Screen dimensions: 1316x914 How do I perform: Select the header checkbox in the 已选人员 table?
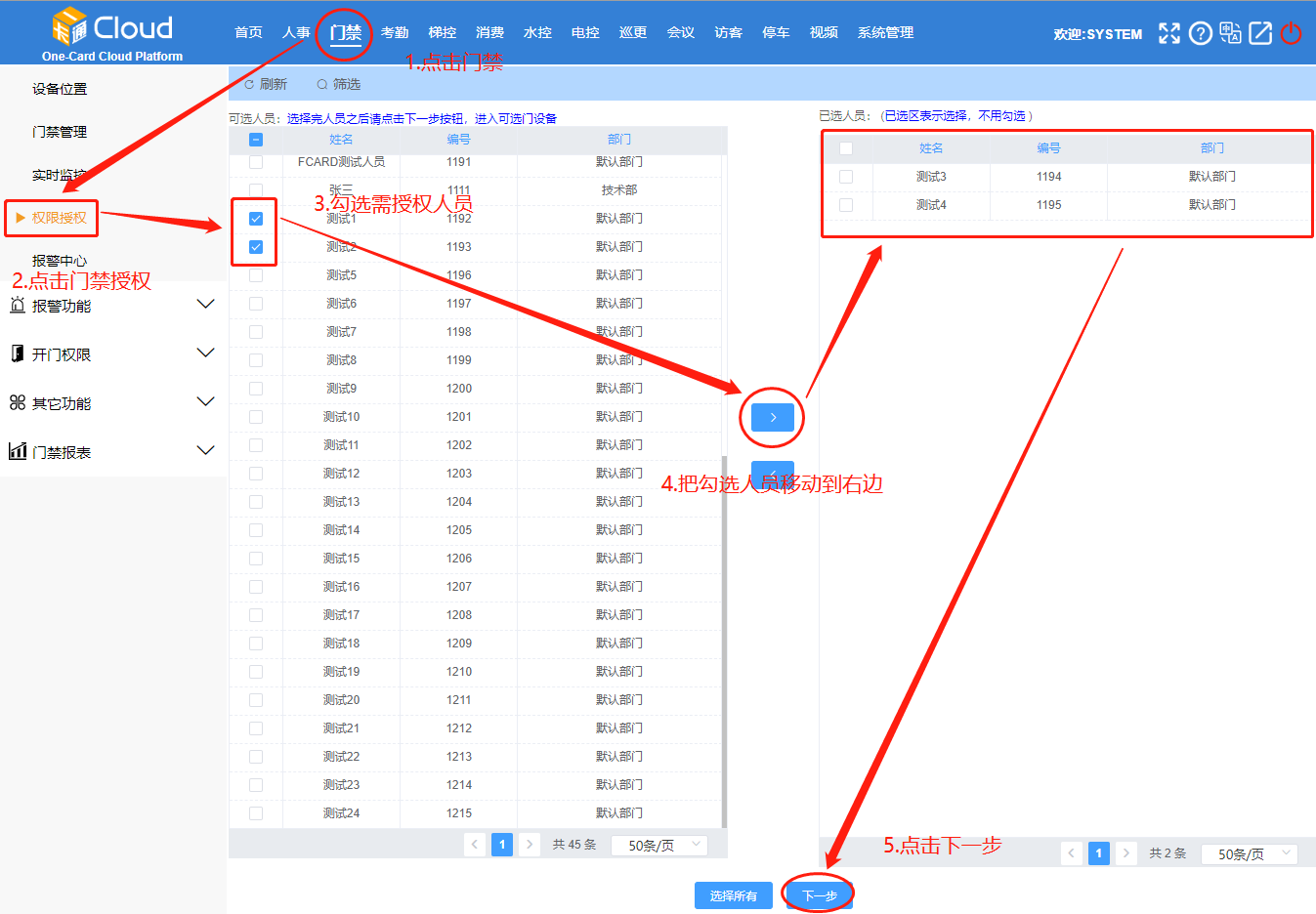point(846,148)
